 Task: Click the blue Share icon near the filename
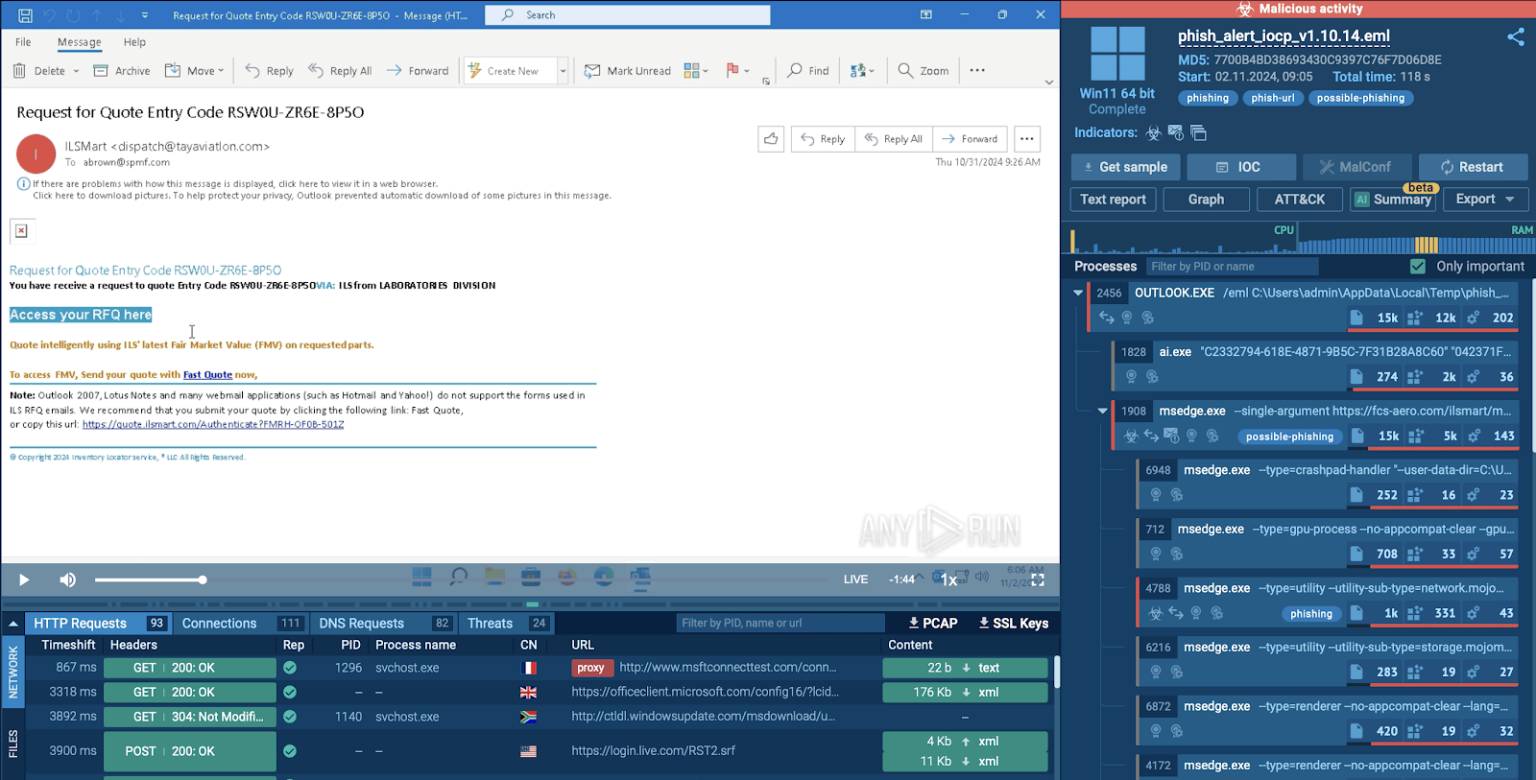point(1516,36)
